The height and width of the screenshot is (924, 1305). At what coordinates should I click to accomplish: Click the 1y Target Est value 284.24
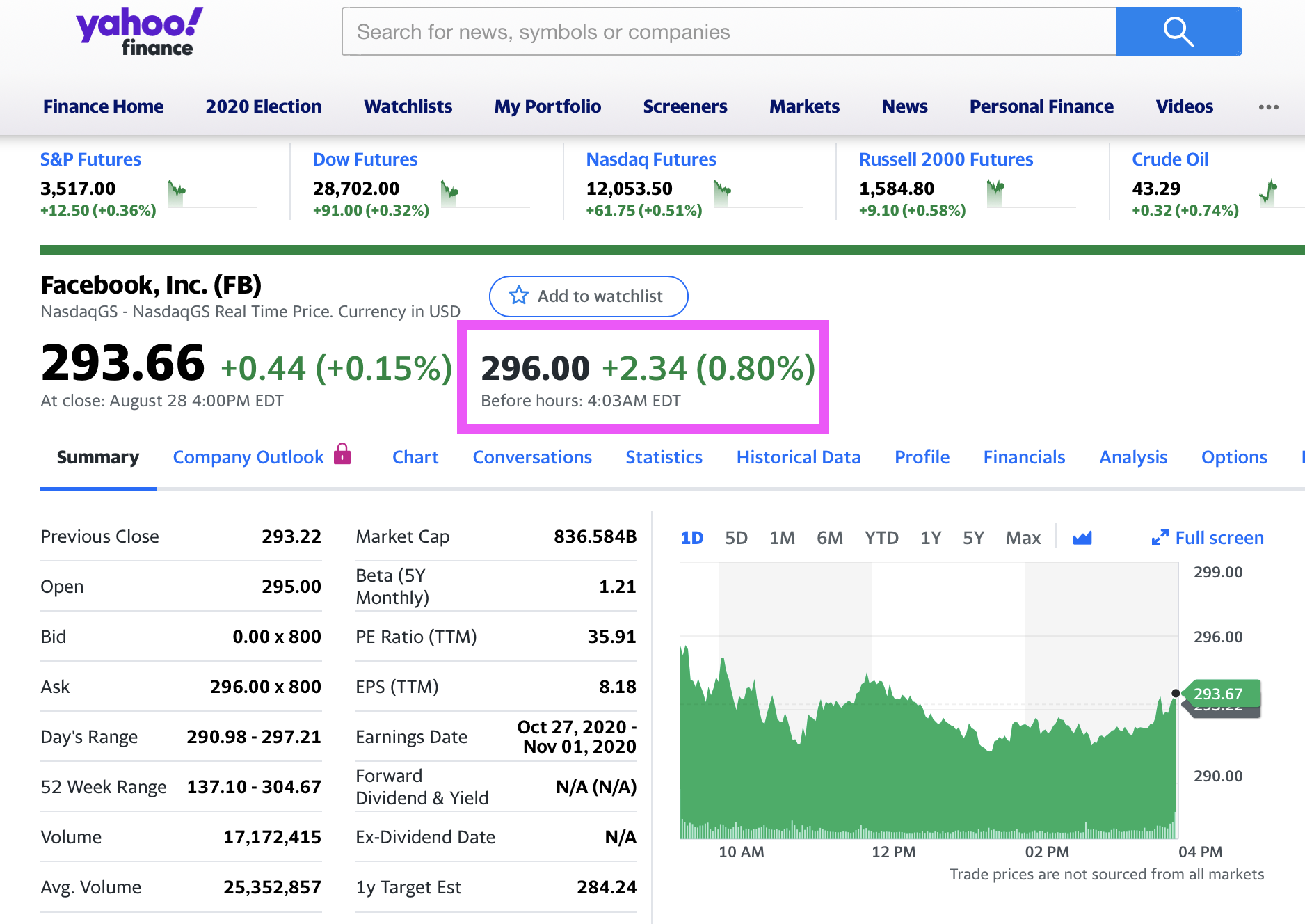click(x=607, y=887)
